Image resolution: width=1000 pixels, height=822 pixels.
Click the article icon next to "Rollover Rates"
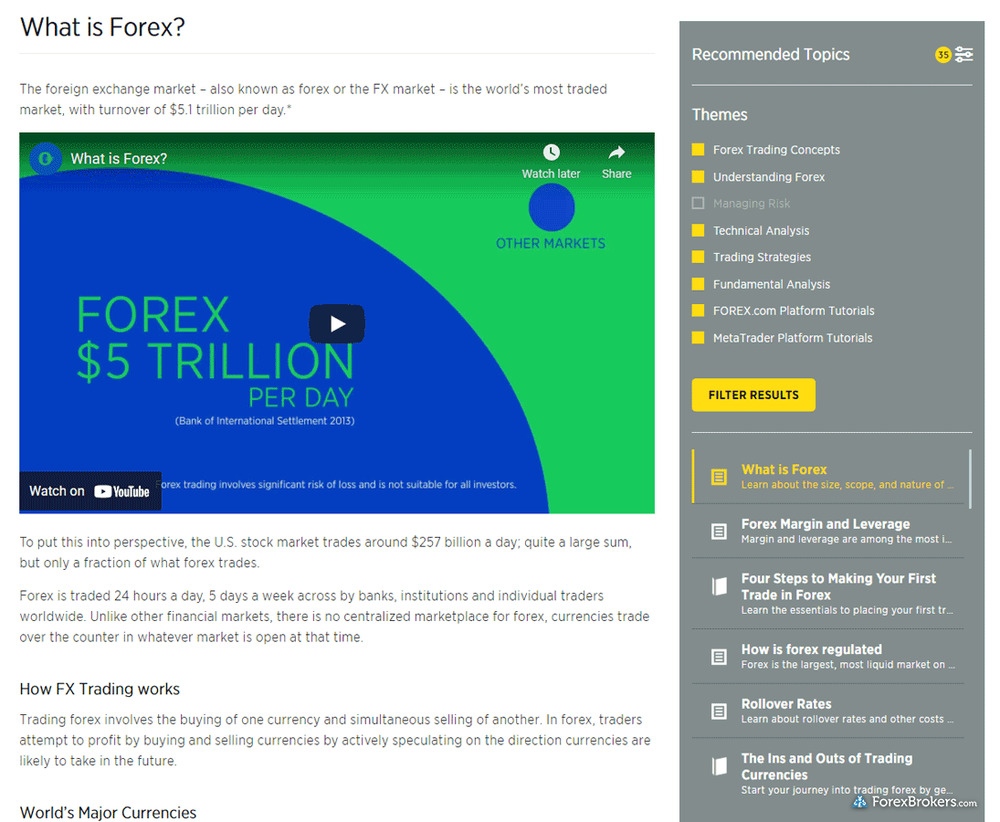(x=718, y=710)
